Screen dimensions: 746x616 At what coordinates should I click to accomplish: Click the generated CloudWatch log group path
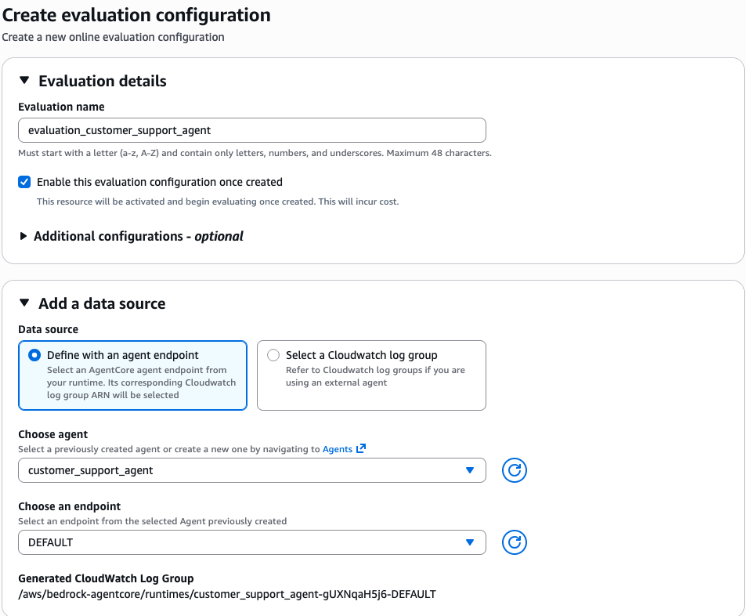point(226,594)
